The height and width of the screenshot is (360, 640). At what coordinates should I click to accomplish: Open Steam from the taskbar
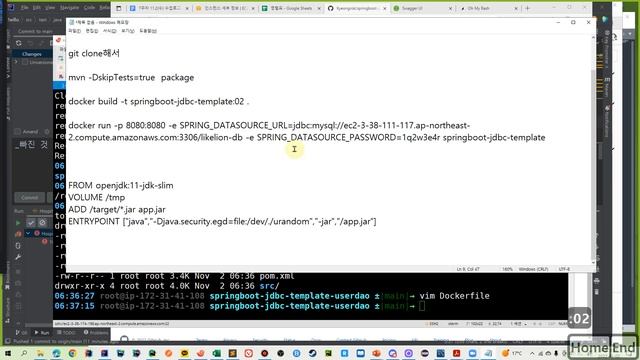coord(313,353)
